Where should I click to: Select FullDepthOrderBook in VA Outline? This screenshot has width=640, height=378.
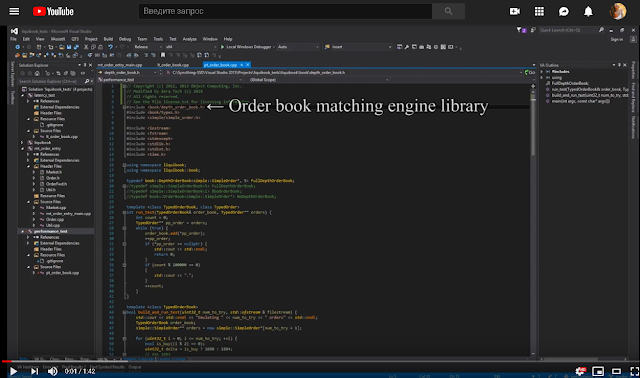pos(570,83)
